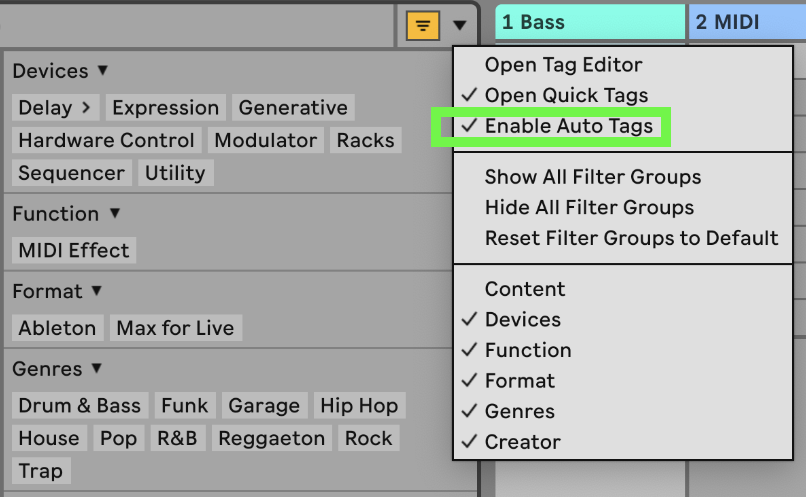
Task: Open the dropdown arrow beside the filter icon
Action: 459,25
